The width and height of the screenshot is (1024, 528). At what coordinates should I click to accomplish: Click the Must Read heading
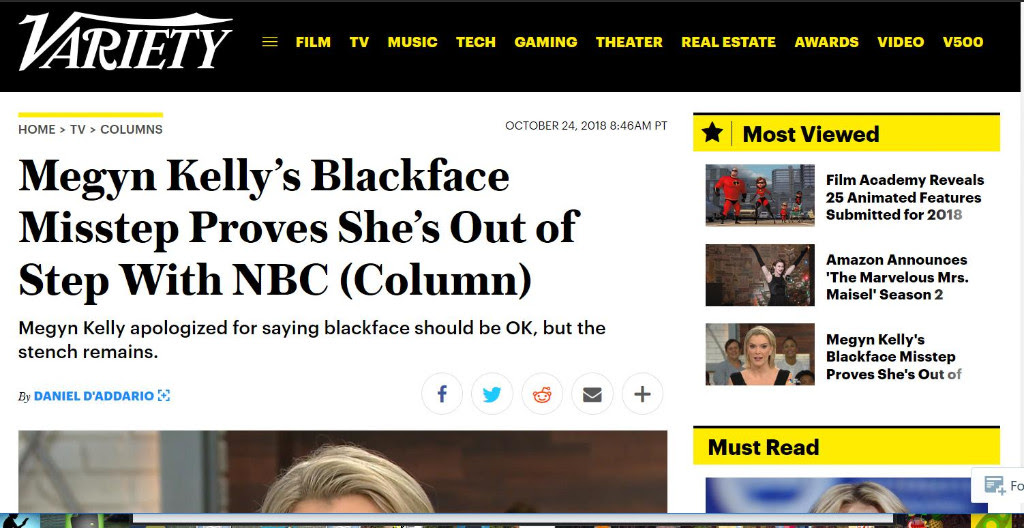click(x=763, y=447)
